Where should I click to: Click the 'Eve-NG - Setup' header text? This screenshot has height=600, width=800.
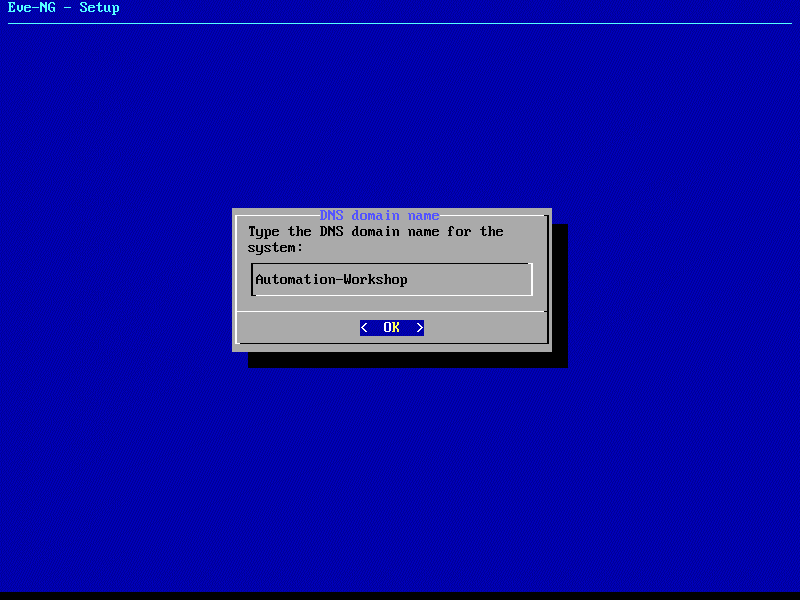[64, 8]
